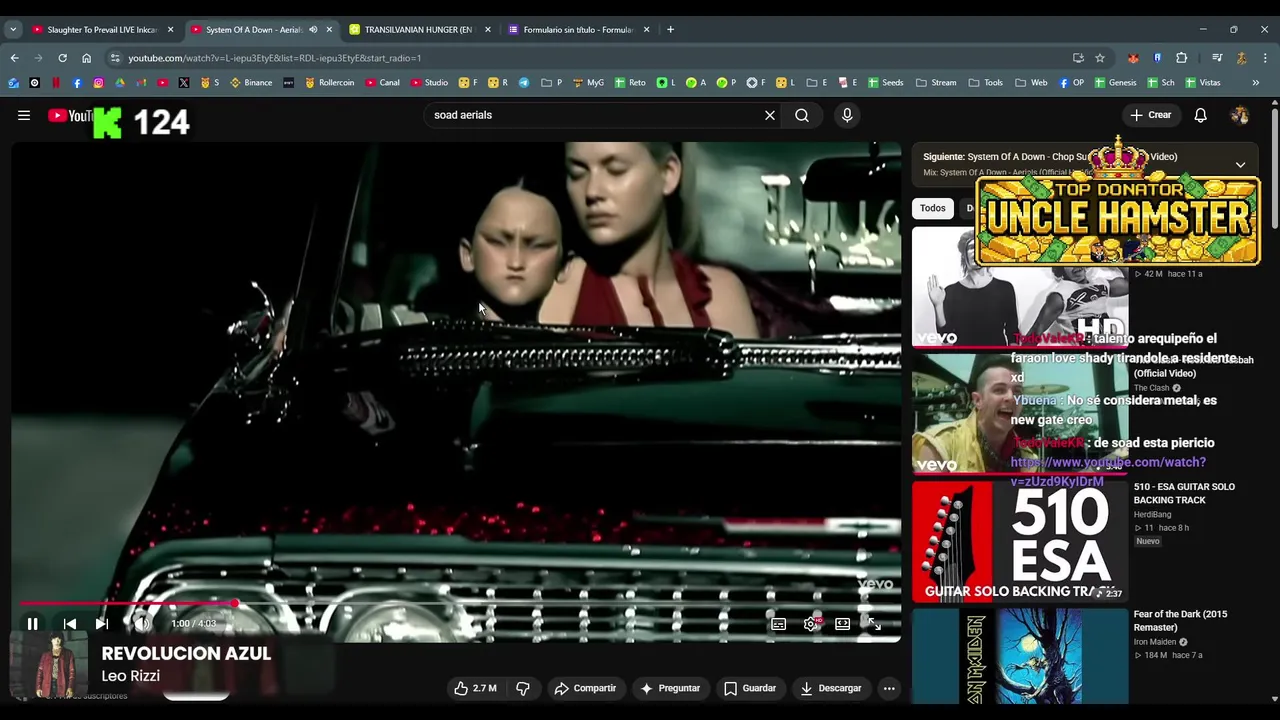Pause the video
Image resolution: width=1280 pixels, height=720 pixels.
pos(32,624)
